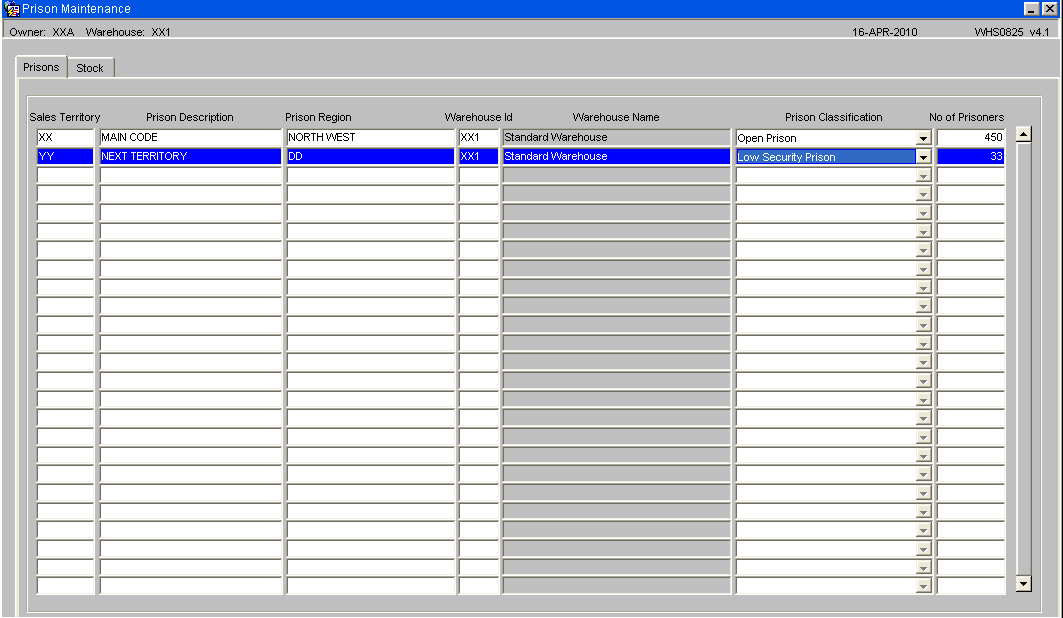The height and width of the screenshot is (618, 1063).
Task: Open classification dropdown for Low Security Prison
Action: [923, 157]
